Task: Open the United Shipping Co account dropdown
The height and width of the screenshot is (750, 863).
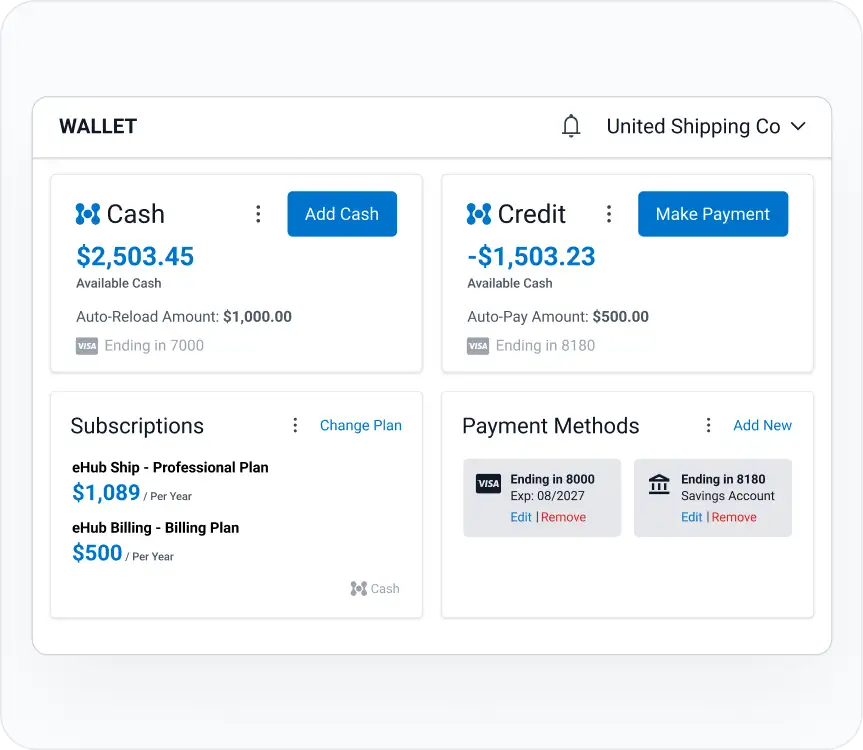Action: coord(706,126)
